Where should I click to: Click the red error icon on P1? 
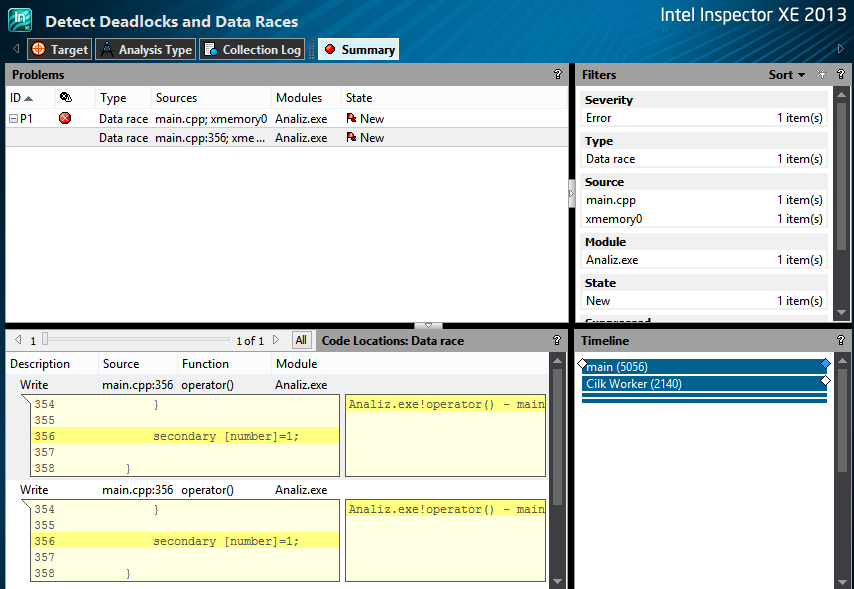65,118
